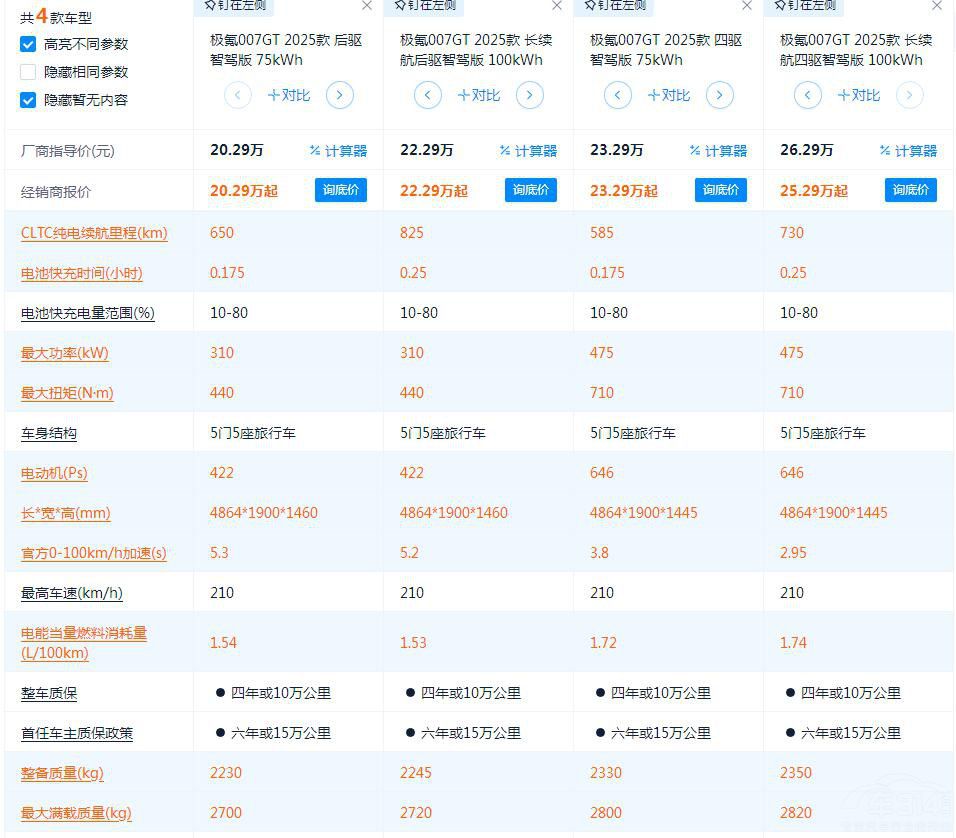Open calculator for 20.29万 price
Image resolution: width=956 pixels, height=838 pixels.
(x=338, y=151)
